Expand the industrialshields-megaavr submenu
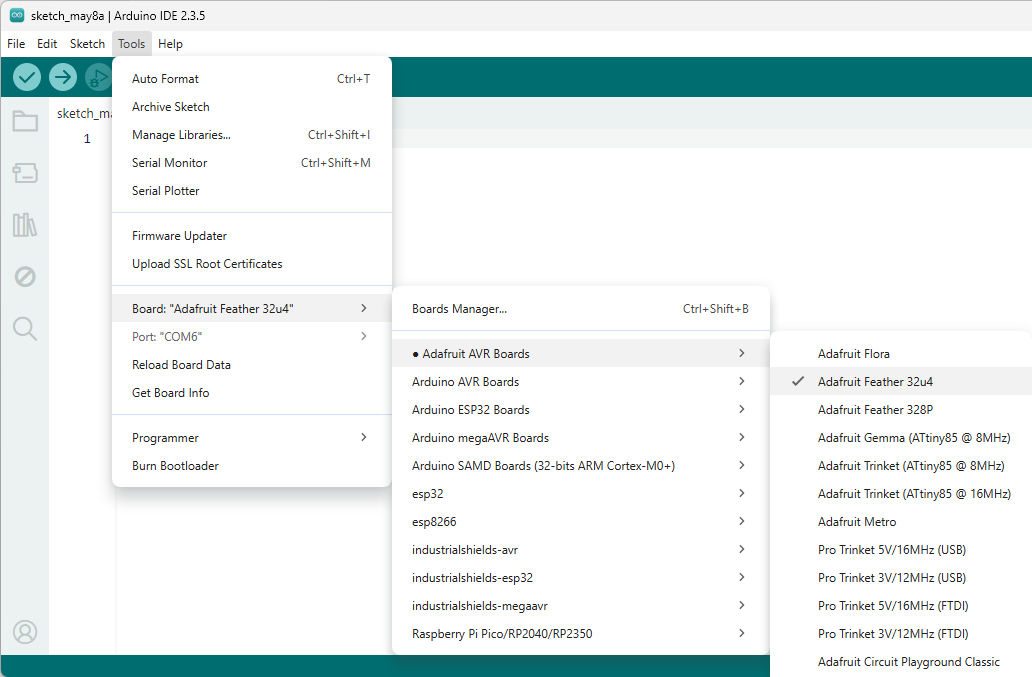The width and height of the screenshot is (1032, 677). click(580, 606)
